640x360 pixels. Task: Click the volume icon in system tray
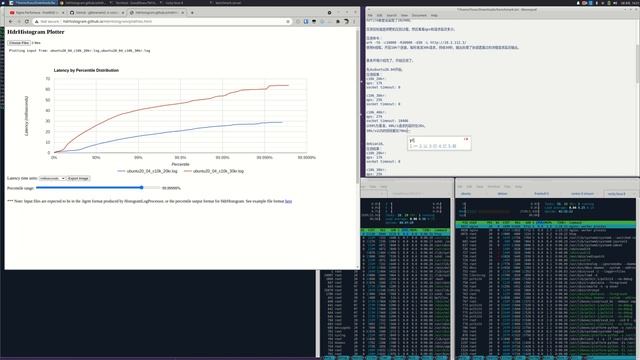click(614, 3)
